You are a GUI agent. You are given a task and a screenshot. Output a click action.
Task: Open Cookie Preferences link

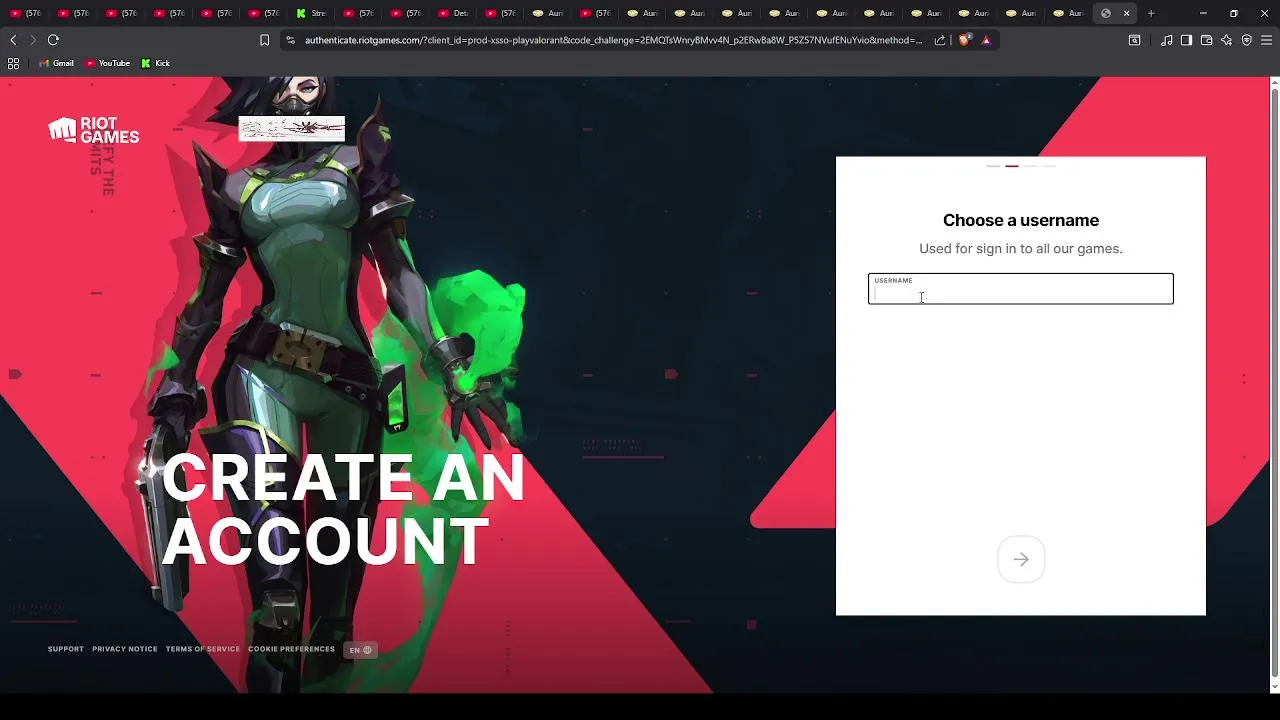[291, 649]
